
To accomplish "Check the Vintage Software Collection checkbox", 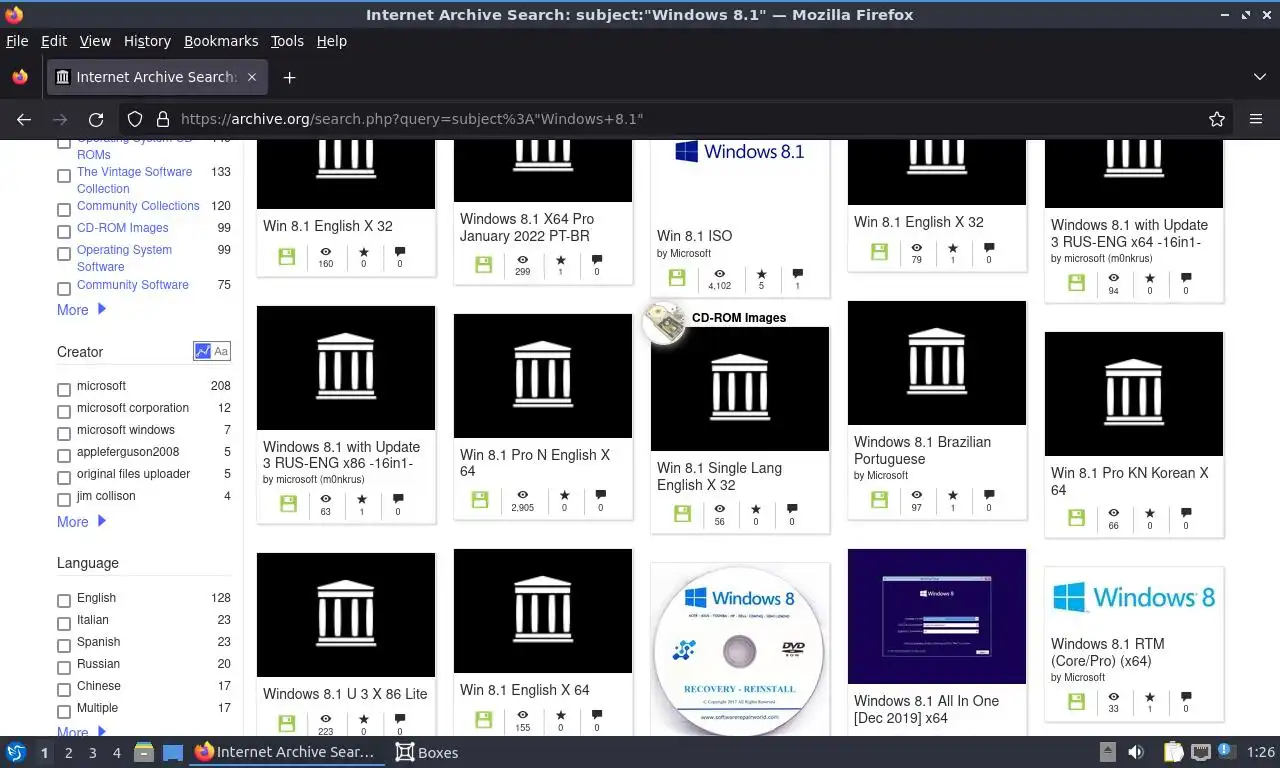I will coord(64,176).
